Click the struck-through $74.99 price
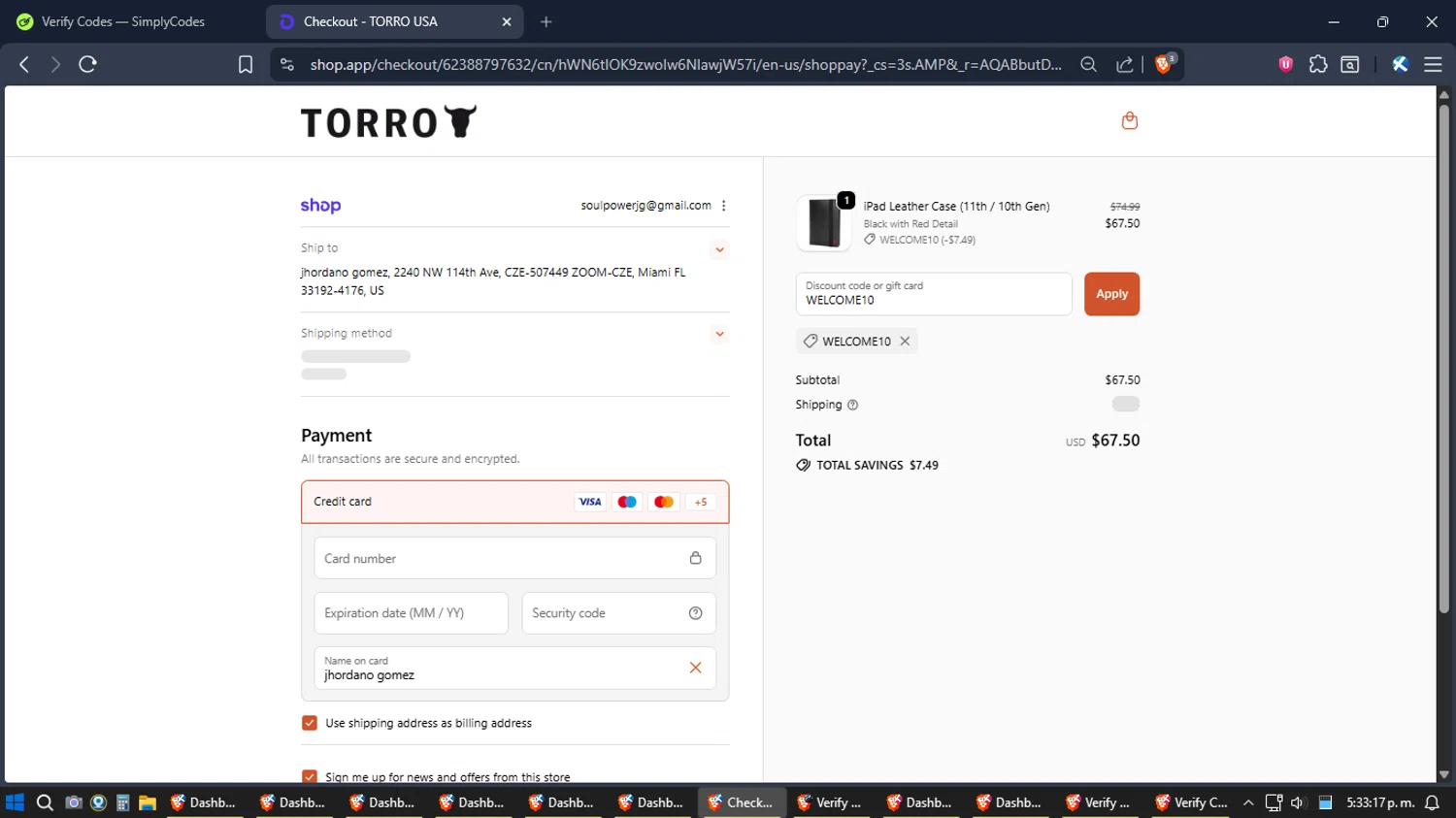Screen dimensions: 1456x818 [1125, 207]
